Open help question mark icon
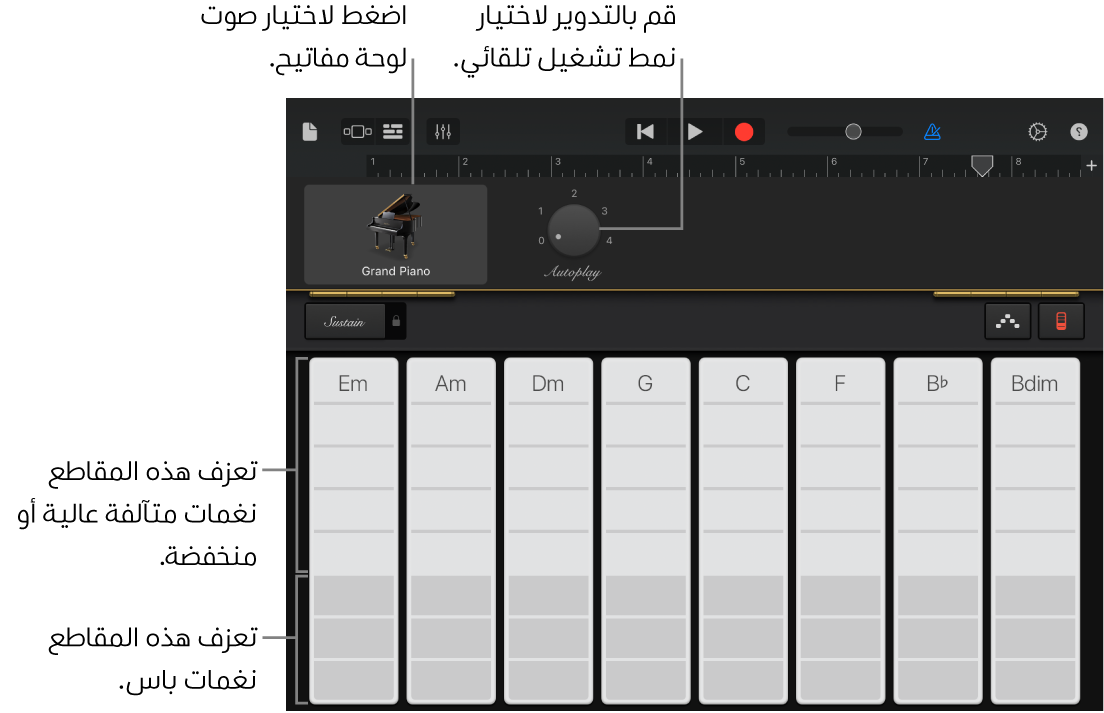This screenshot has width=1104, height=713. pos(1079,132)
